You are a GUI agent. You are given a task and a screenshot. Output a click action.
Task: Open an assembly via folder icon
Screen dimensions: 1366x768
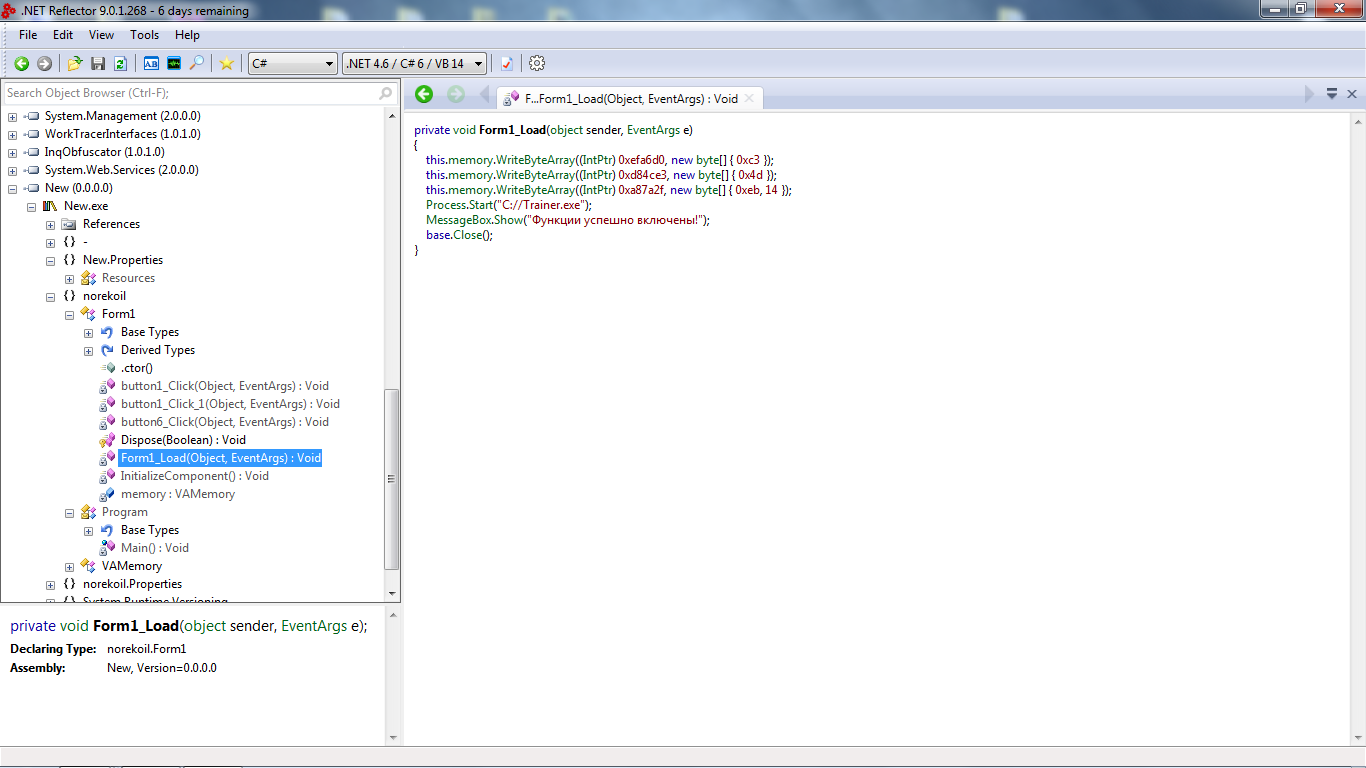(75, 63)
